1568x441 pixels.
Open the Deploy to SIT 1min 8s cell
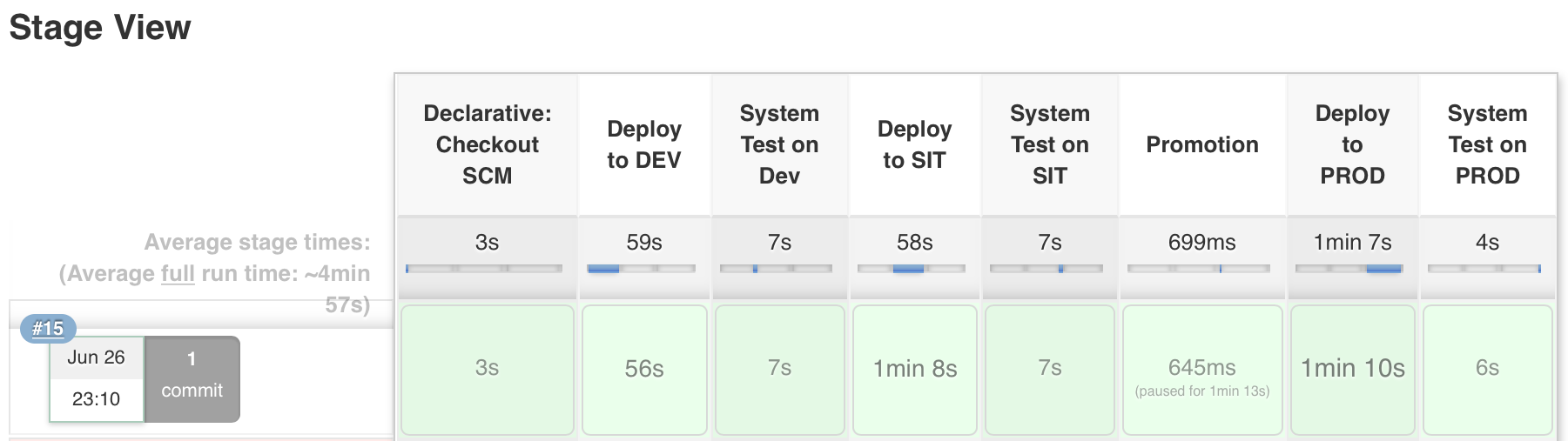tap(915, 369)
